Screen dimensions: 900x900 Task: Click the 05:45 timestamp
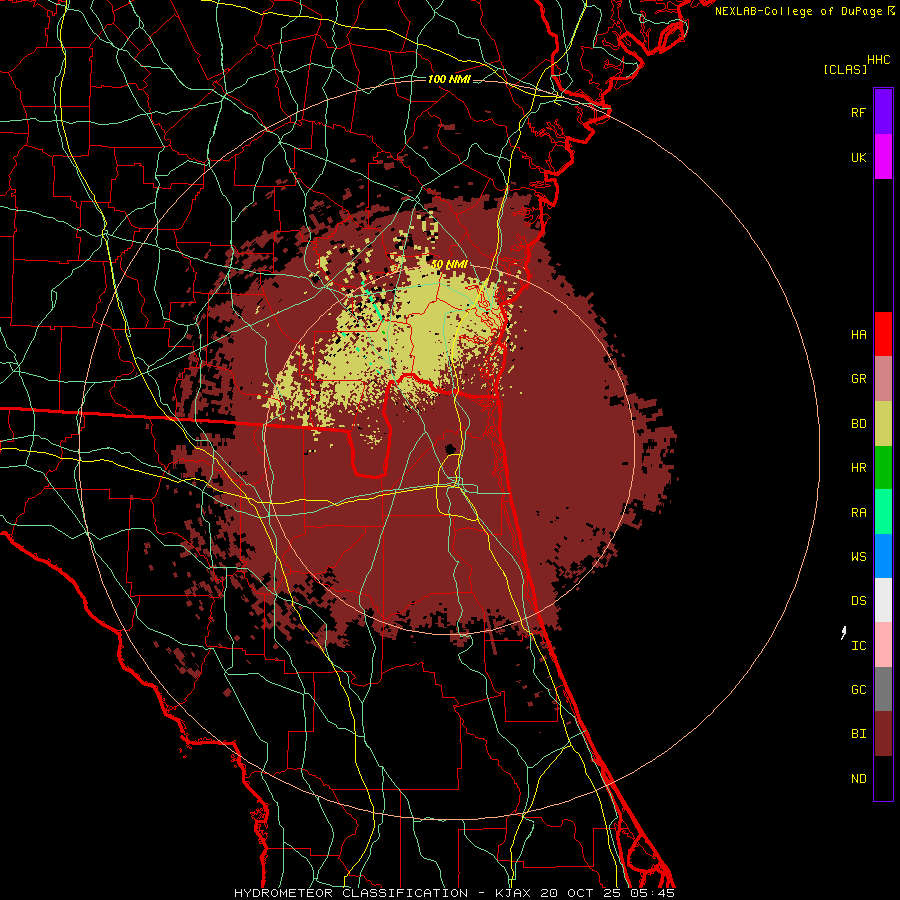coord(655,893)
